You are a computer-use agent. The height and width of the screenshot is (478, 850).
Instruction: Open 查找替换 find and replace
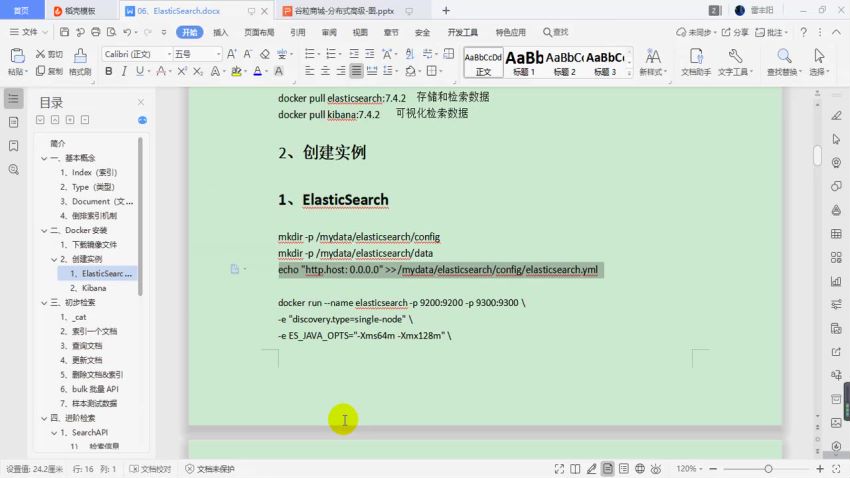[x=784, y=62]
